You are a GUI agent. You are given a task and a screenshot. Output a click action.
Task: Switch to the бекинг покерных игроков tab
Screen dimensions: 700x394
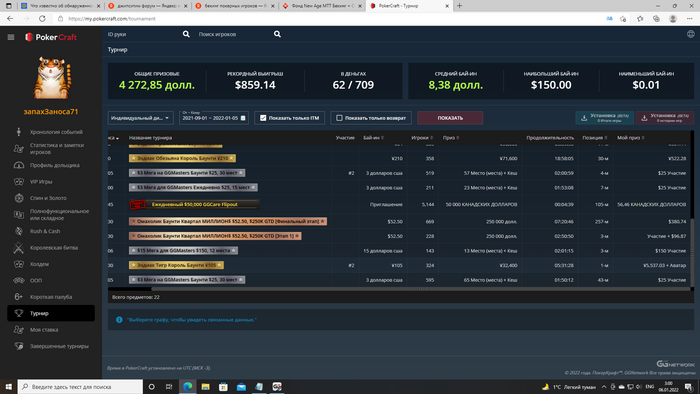236,6
